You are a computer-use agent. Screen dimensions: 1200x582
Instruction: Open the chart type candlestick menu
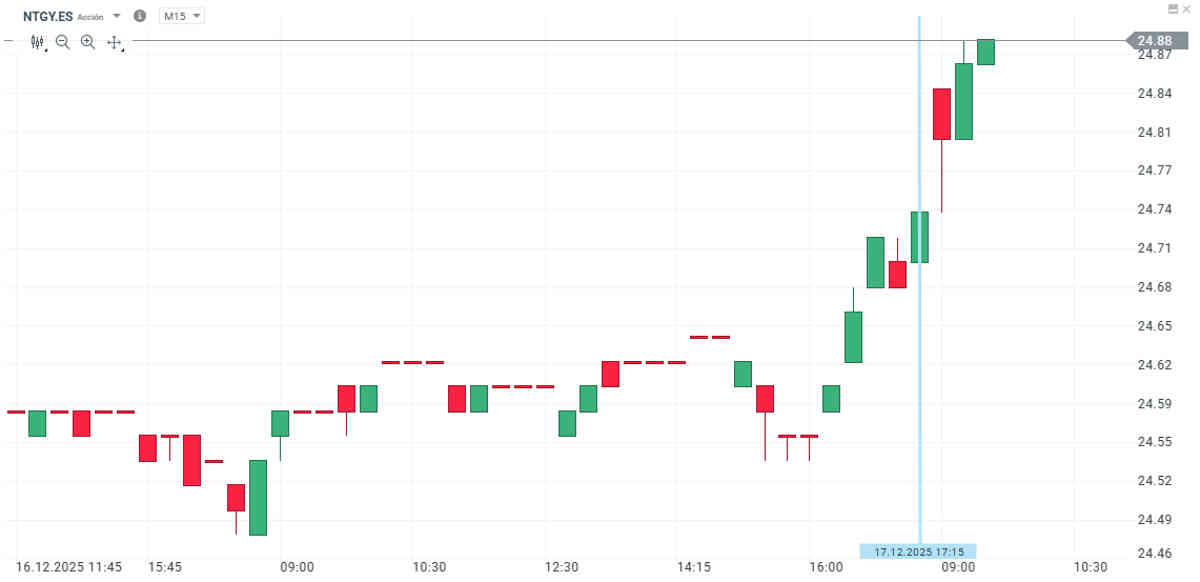click(x=38, y=42)
